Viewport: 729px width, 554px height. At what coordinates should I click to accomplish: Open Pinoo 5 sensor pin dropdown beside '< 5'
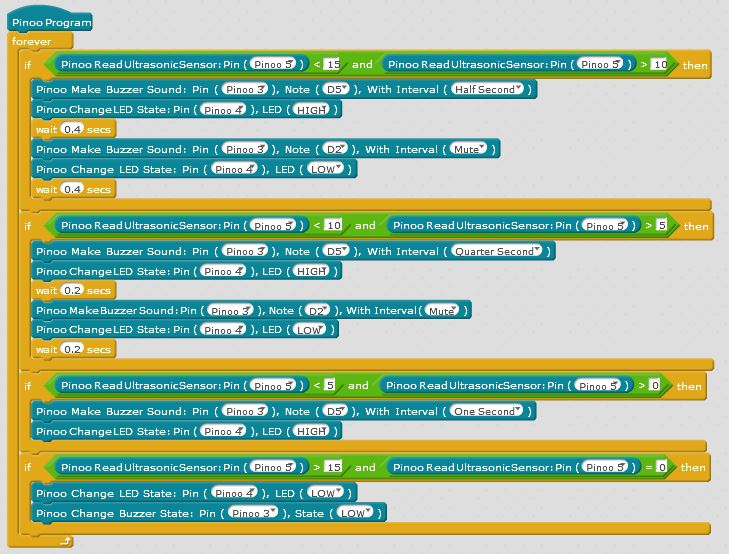[273, 385]
